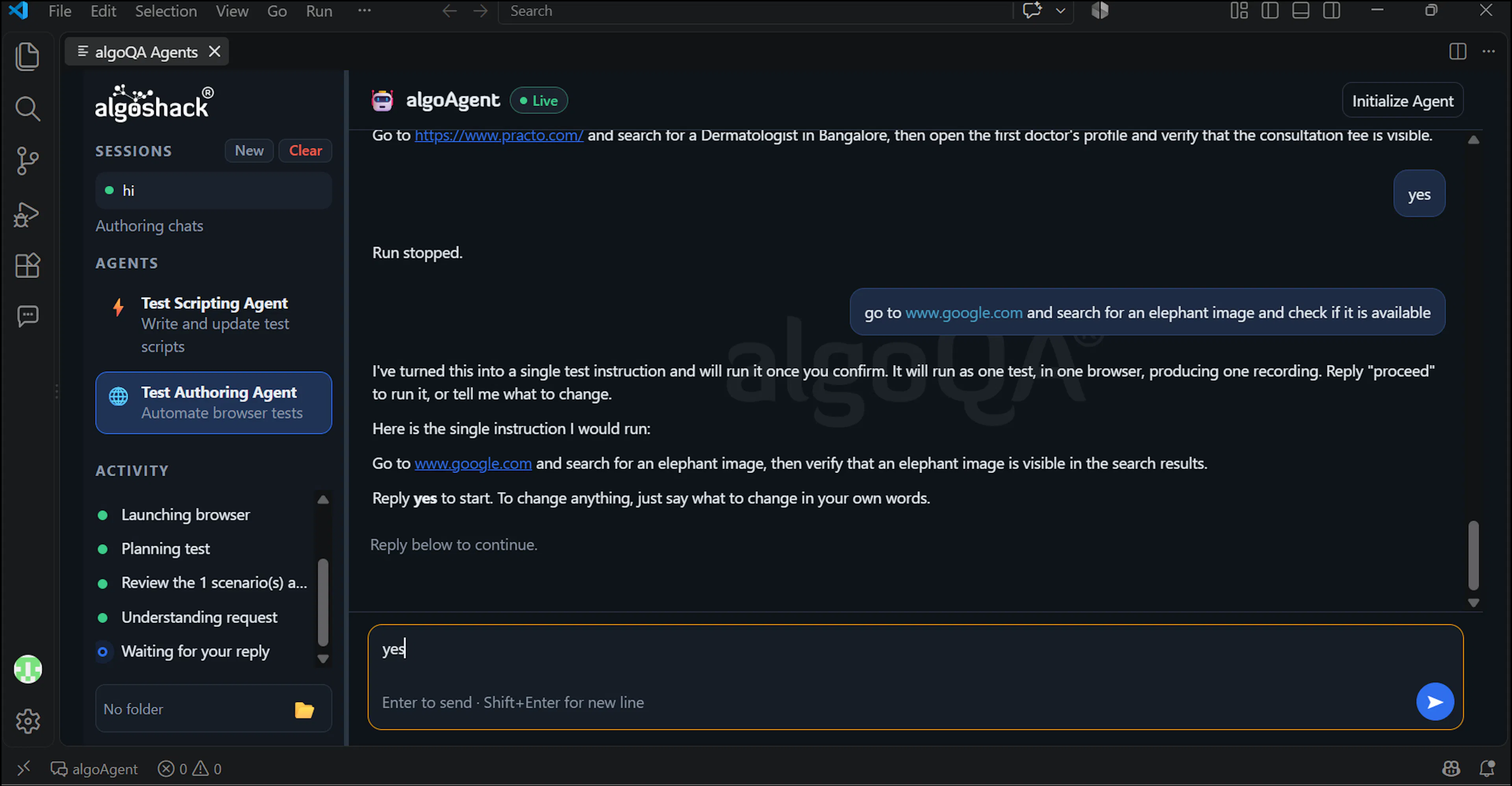Click the chat conversation vertical scrollbar thumb
The height and width of the screenshot is (786, 1512).
1473,555
